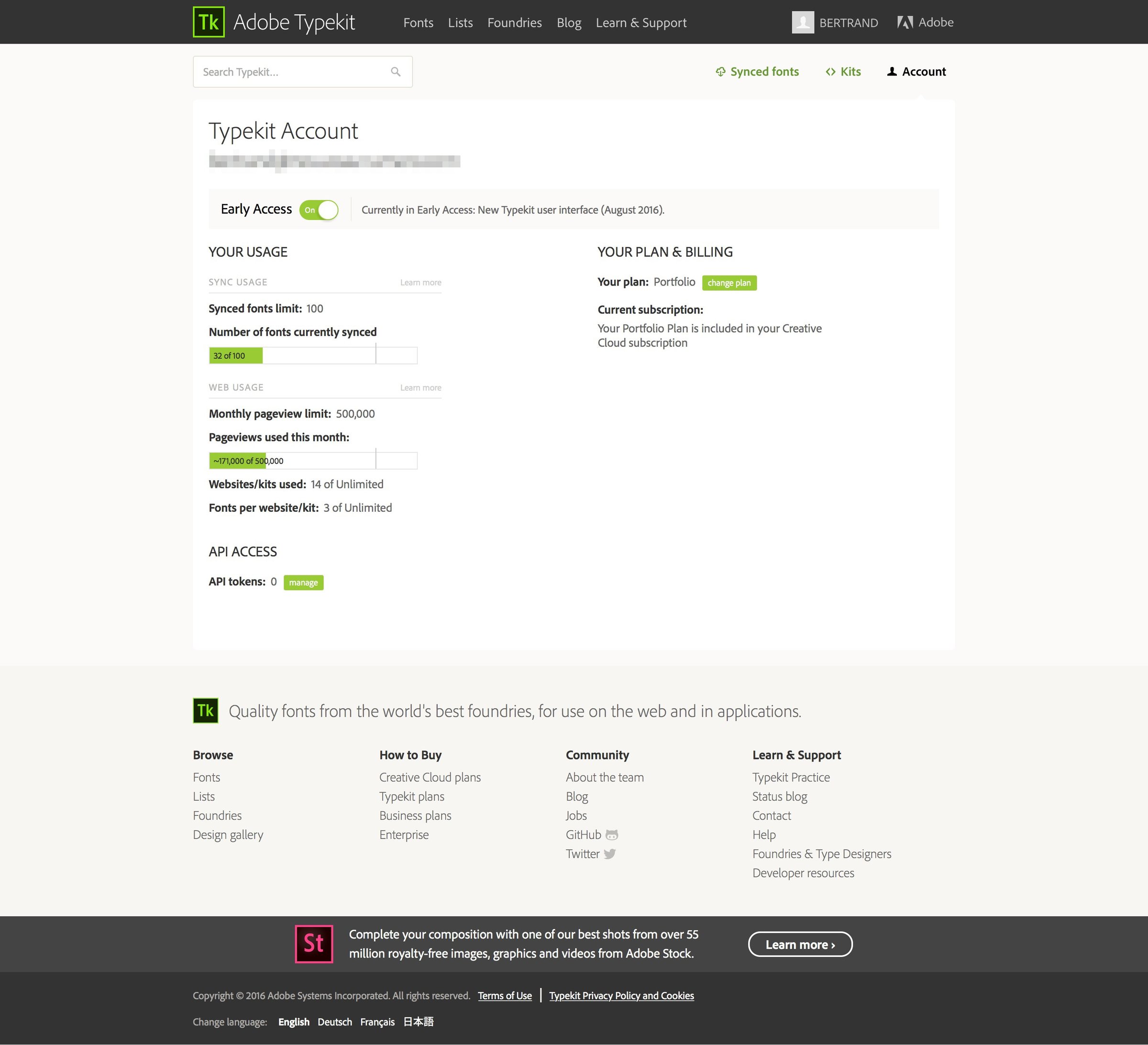Open Contact footer link
The image size is (1148, 1045).
[x=772, y=815]
